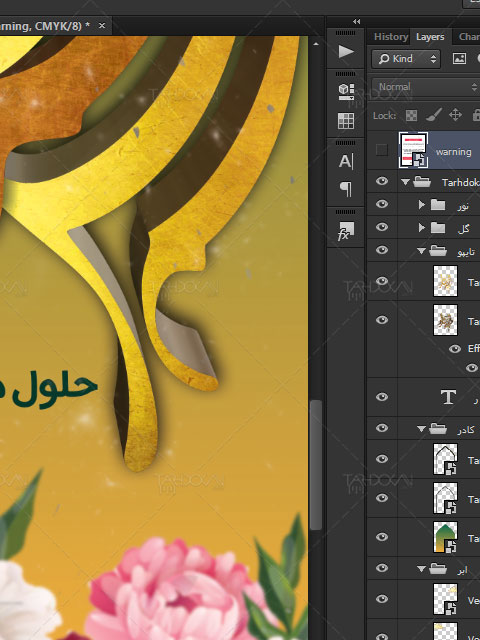
Task: Open the Actions panel play icon
Action: (346, 51)
